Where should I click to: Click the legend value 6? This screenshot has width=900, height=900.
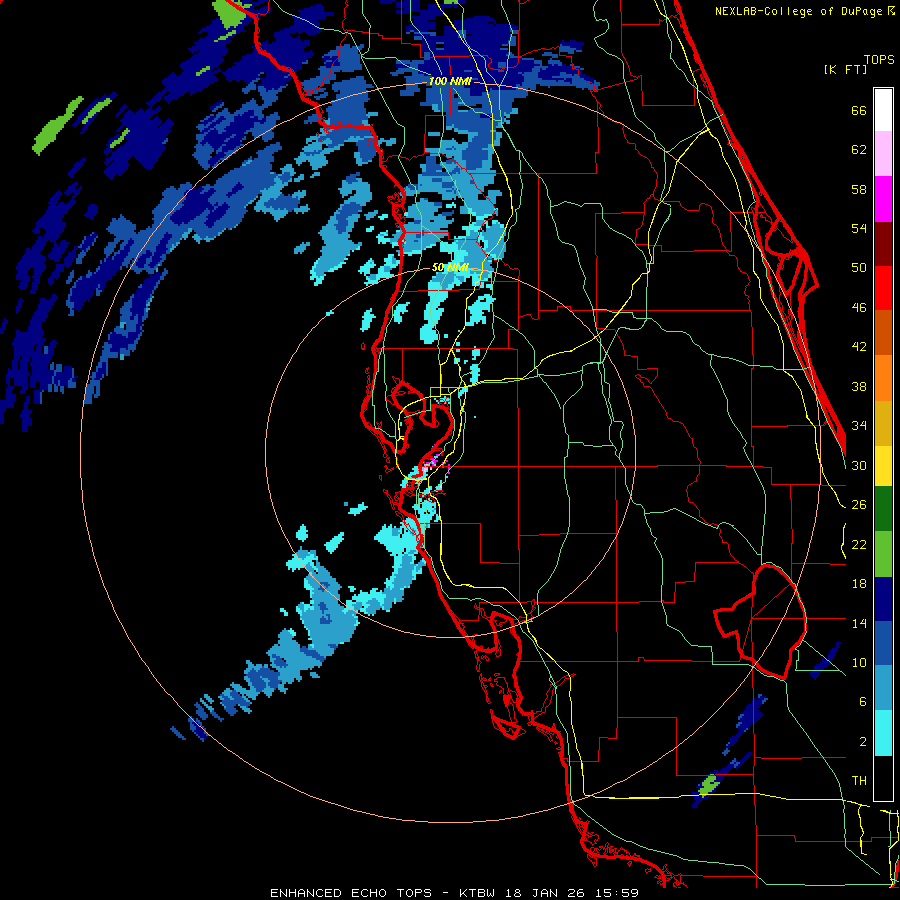point(863,702)
